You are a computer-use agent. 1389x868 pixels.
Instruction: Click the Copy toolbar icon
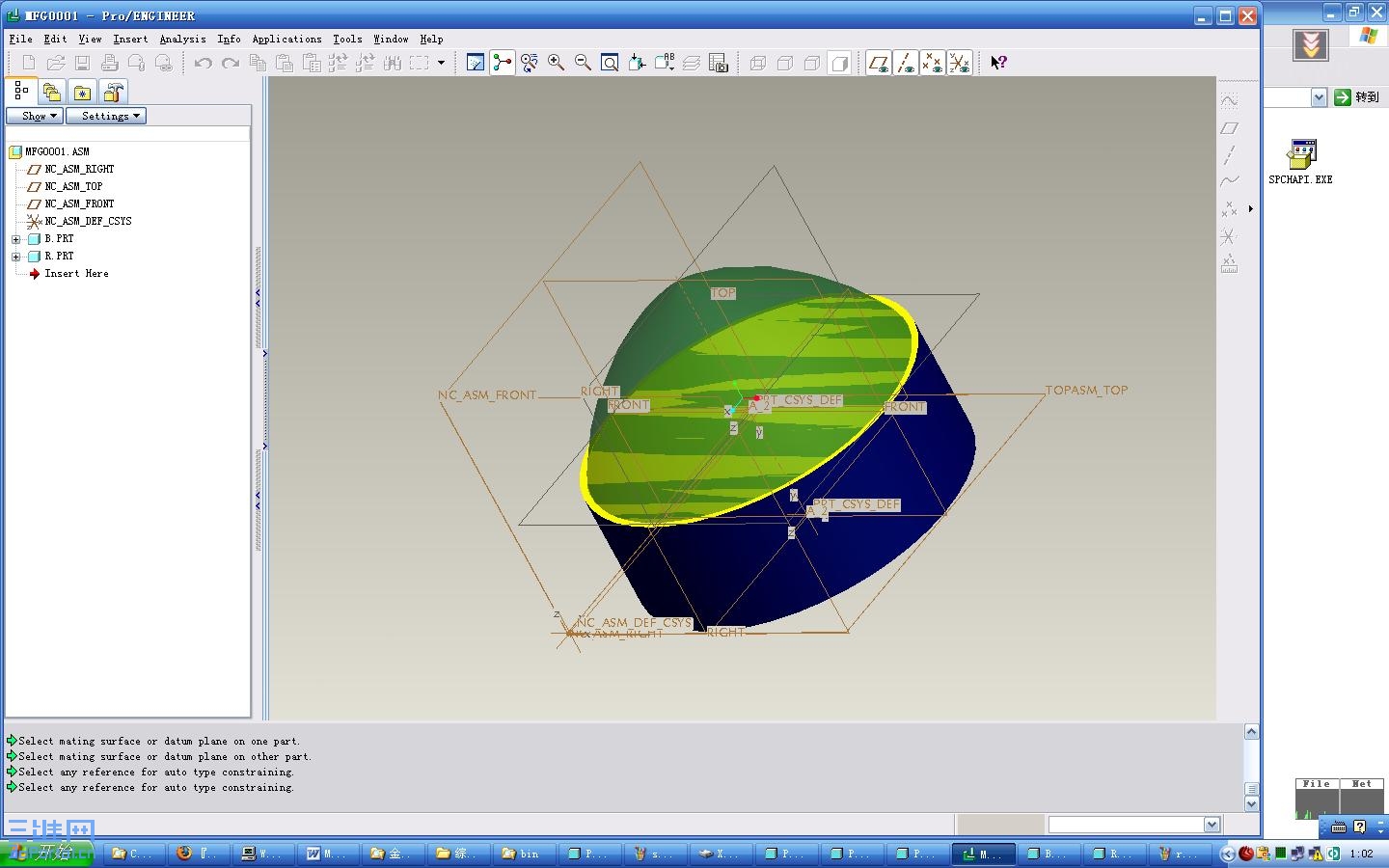[258, 63]
